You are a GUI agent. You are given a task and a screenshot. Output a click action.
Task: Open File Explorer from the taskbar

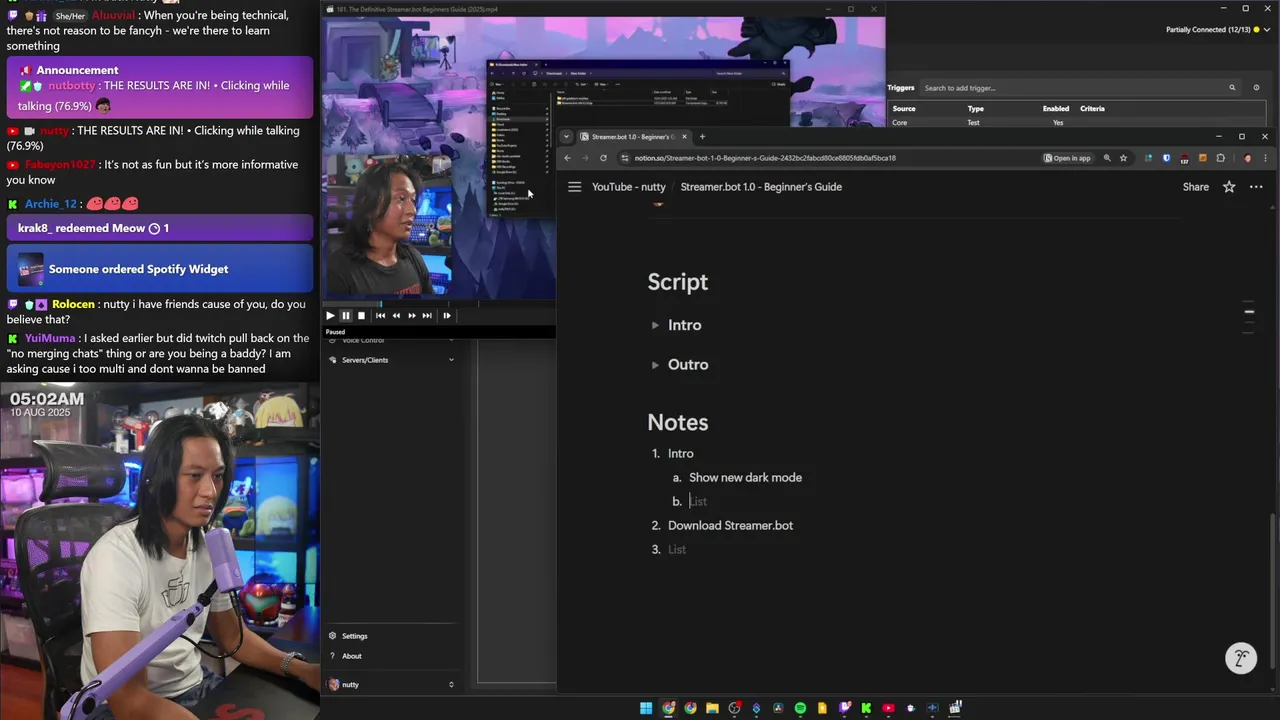[712, 708]
